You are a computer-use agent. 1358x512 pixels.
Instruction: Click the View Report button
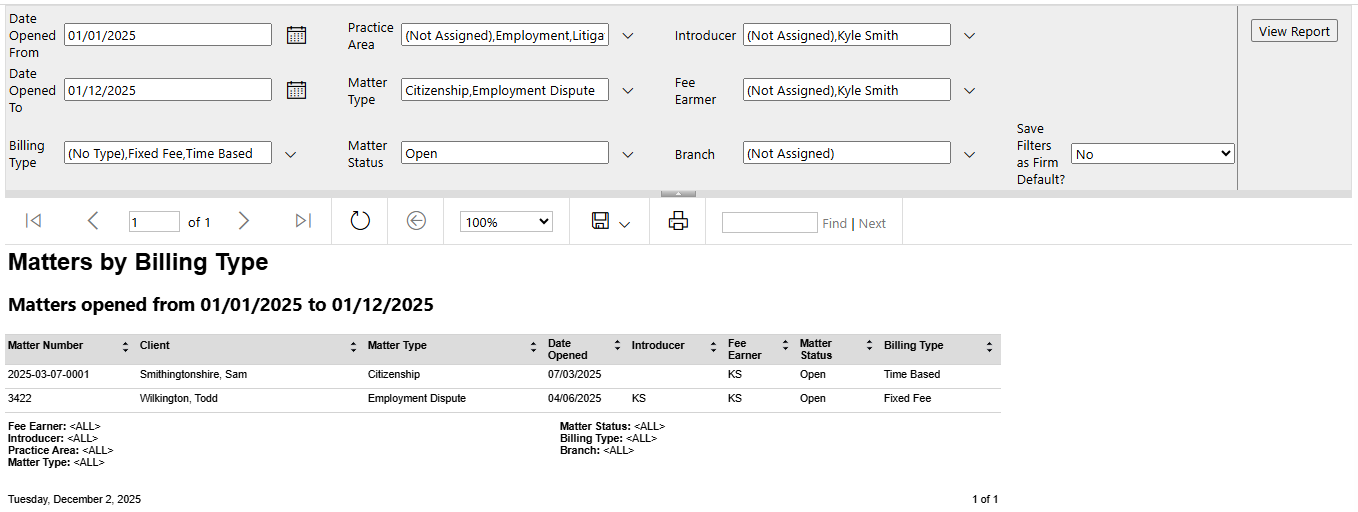click(1293, 31)
